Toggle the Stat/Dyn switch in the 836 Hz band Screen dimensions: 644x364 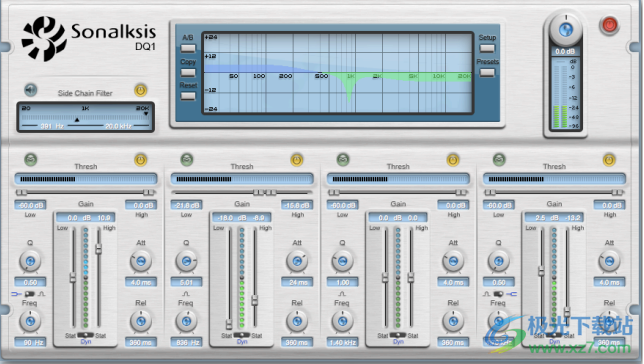coord(242,335)
